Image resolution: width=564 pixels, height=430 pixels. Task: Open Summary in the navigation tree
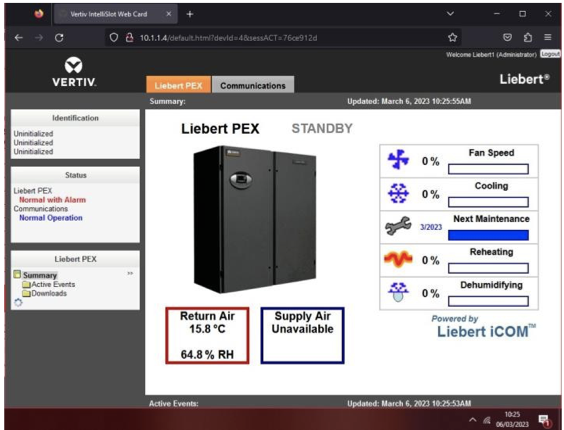(x=40, y=275)
